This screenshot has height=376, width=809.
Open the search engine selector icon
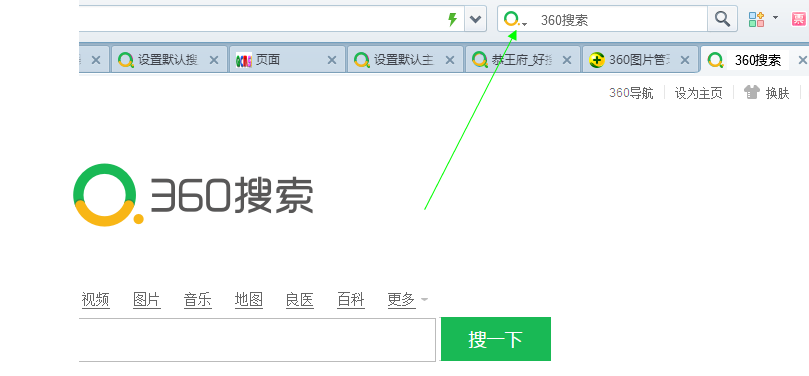pyautogui.click(x=515, y=20)
